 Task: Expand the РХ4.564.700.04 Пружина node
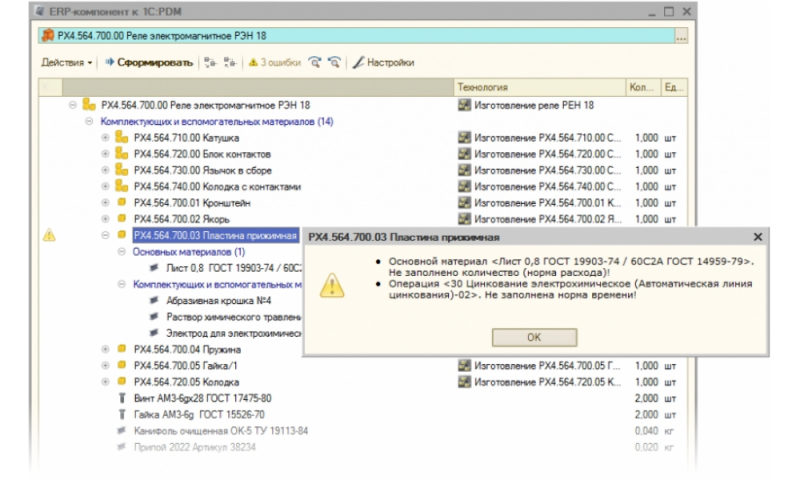(x=106, y=349)
